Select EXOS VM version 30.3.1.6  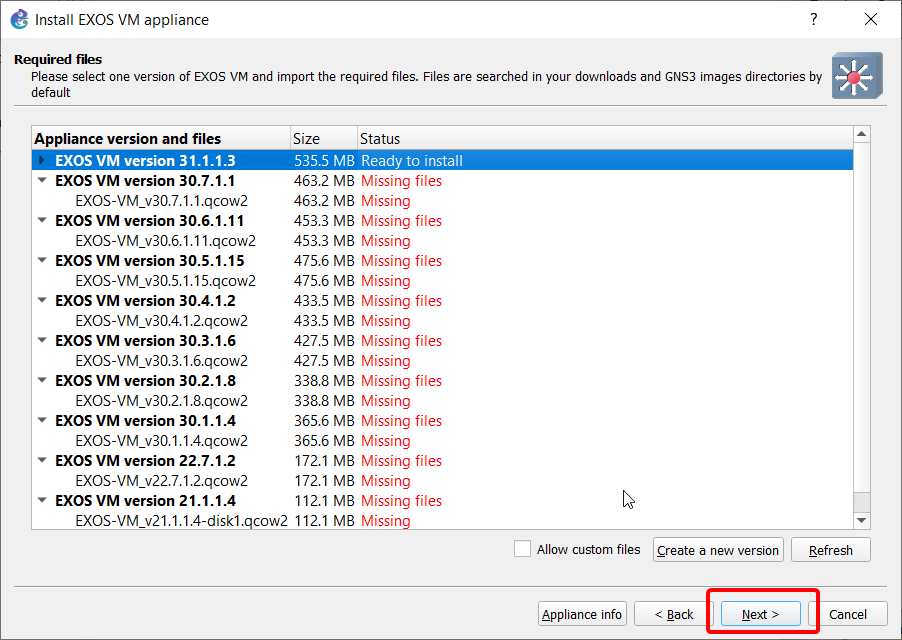[x=145, y=340]
